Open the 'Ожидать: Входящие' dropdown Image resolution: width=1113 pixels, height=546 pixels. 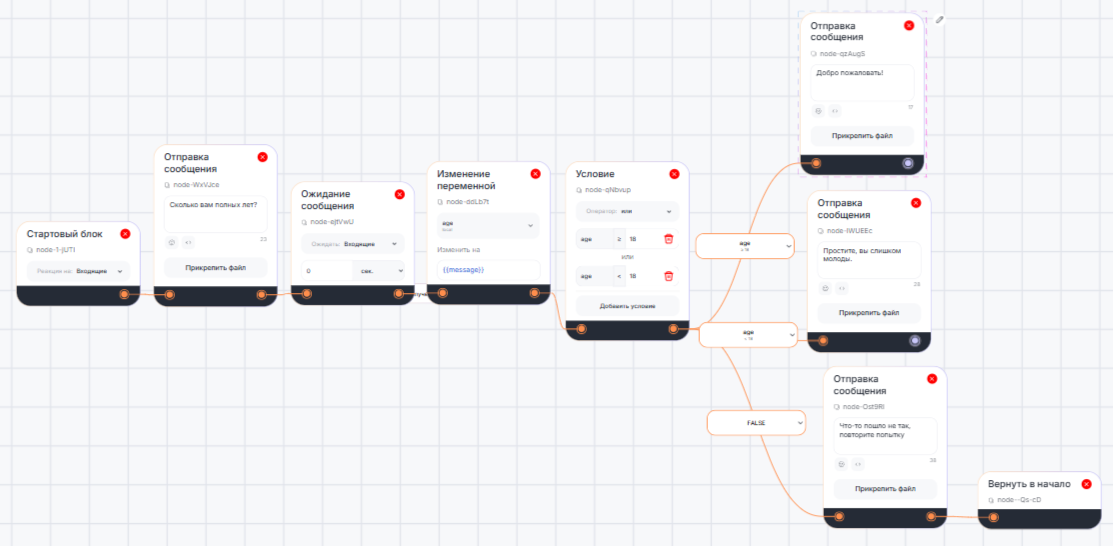352,243
